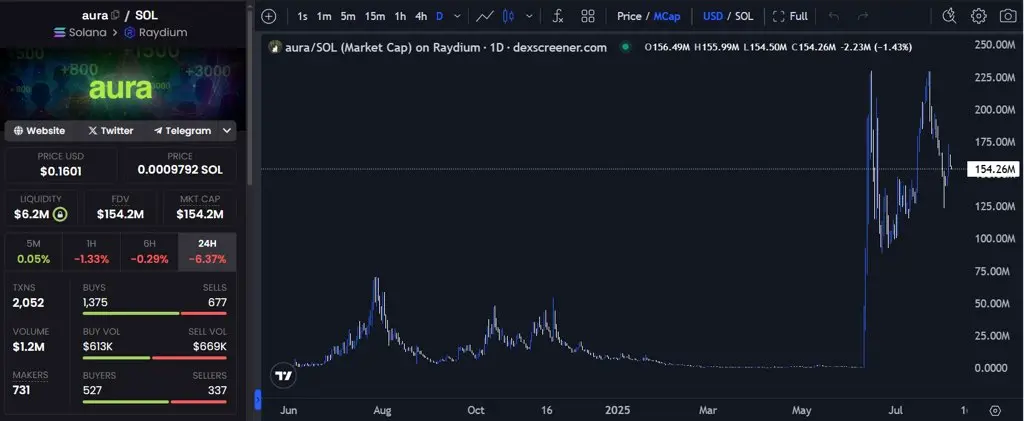Click the TradingView logo on the chart

(x=283, y=377)
